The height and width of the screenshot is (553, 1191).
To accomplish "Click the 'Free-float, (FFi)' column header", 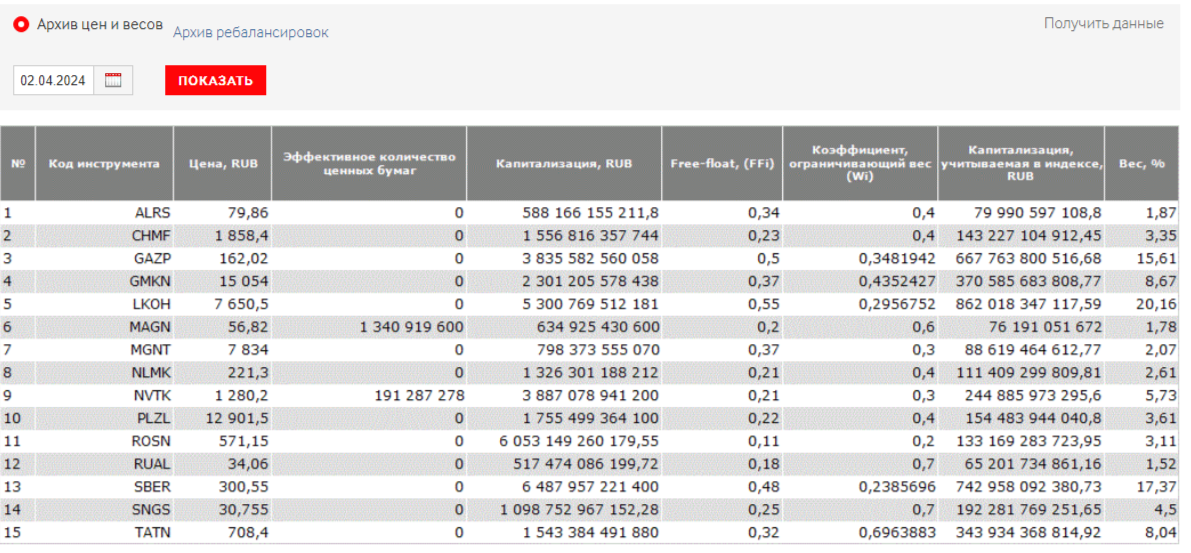I will (x=722, y=163).
